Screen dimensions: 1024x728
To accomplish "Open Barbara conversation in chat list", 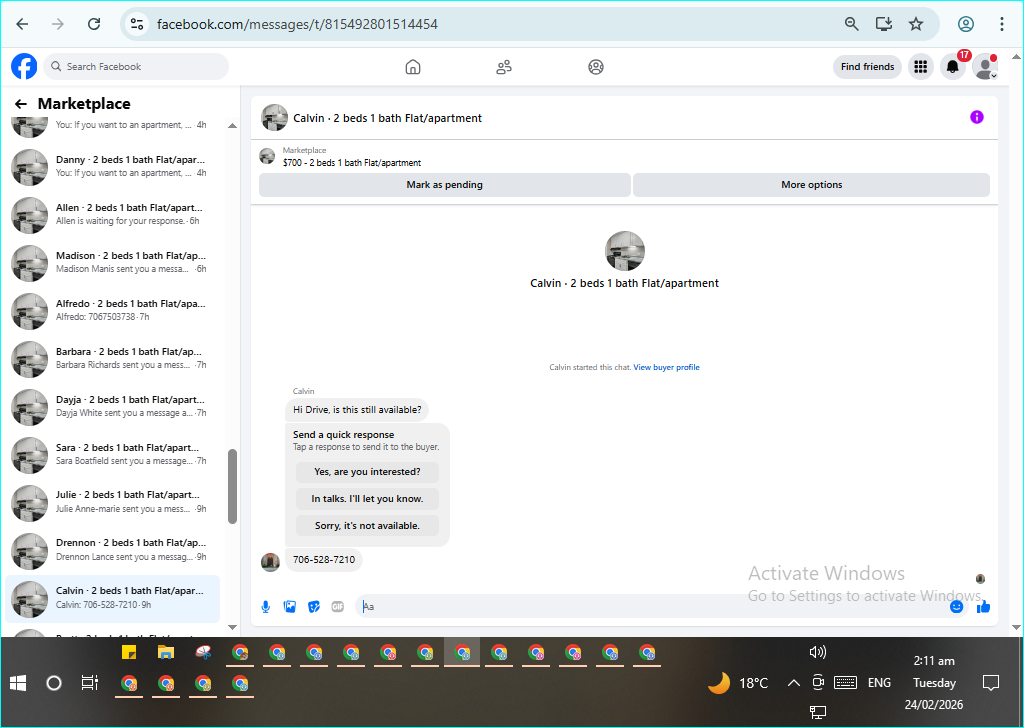I will (112, 358).
